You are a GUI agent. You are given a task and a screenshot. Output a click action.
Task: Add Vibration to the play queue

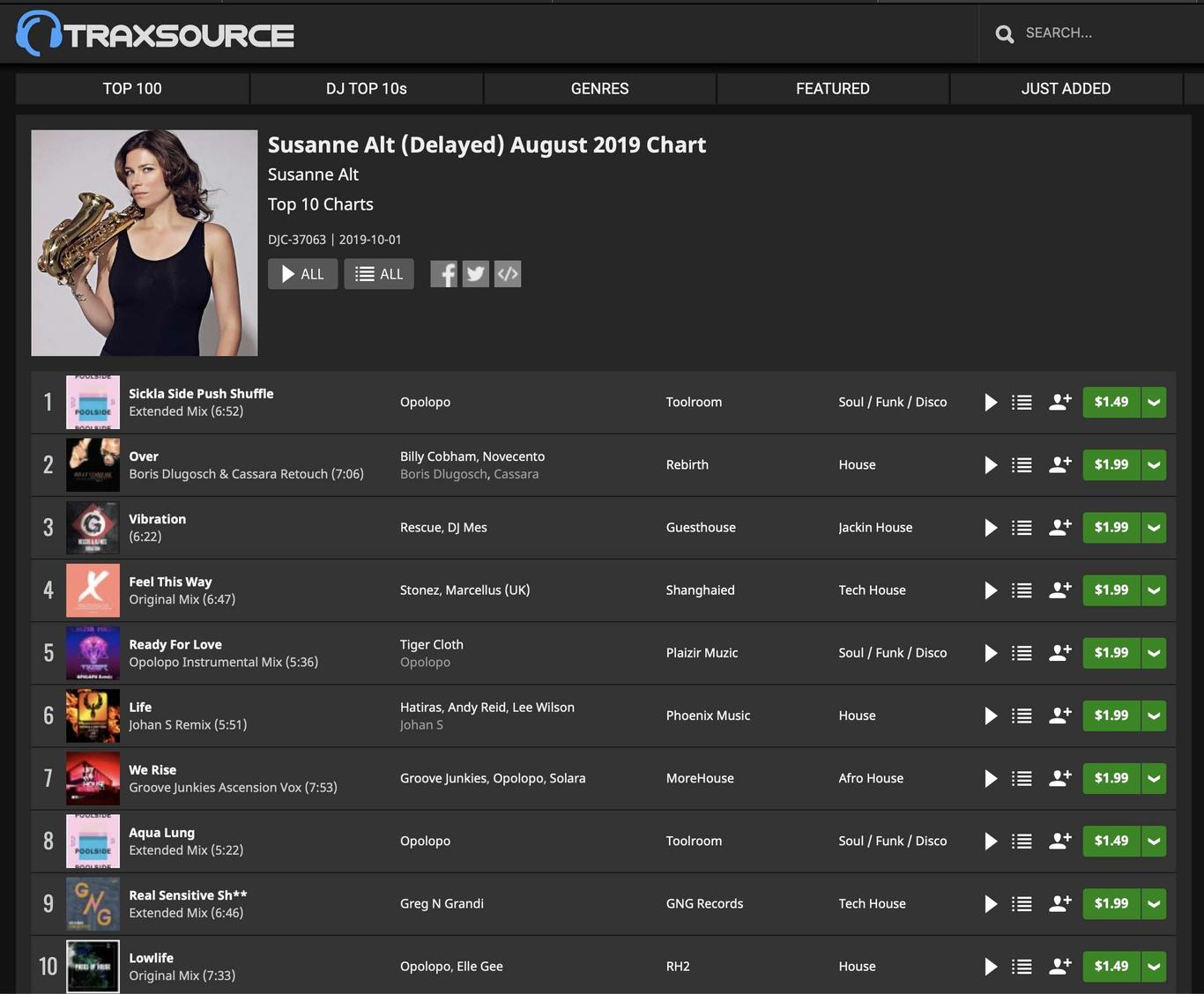(x=1022, y=528)
